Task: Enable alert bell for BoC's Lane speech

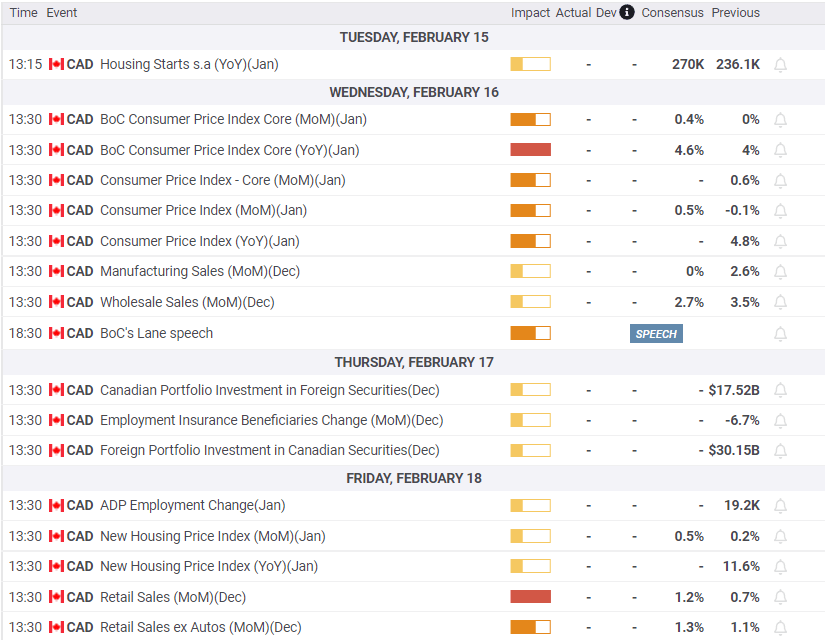Action: tap(781, 334)
